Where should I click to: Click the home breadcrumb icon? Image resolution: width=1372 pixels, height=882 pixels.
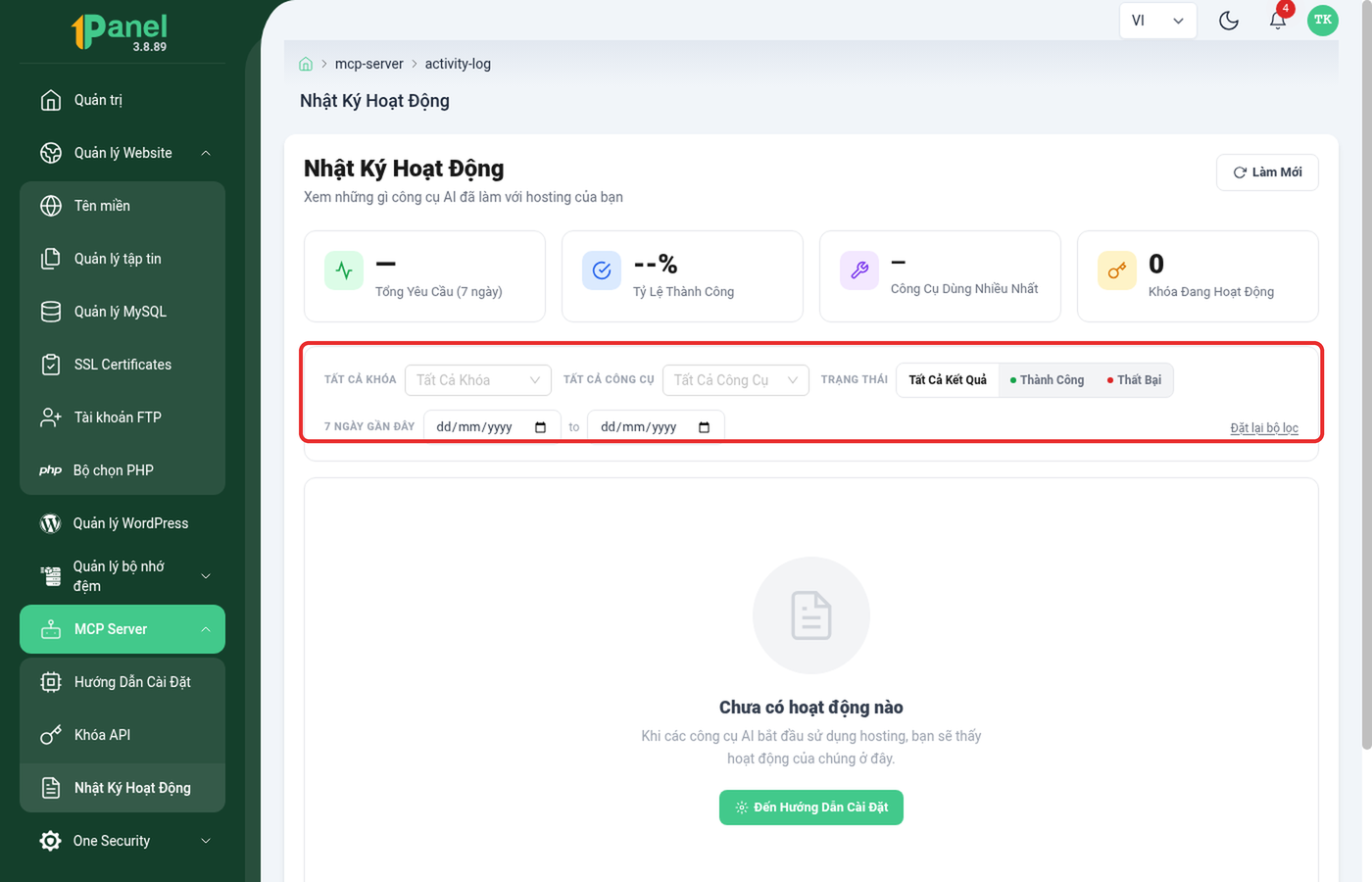306,64
